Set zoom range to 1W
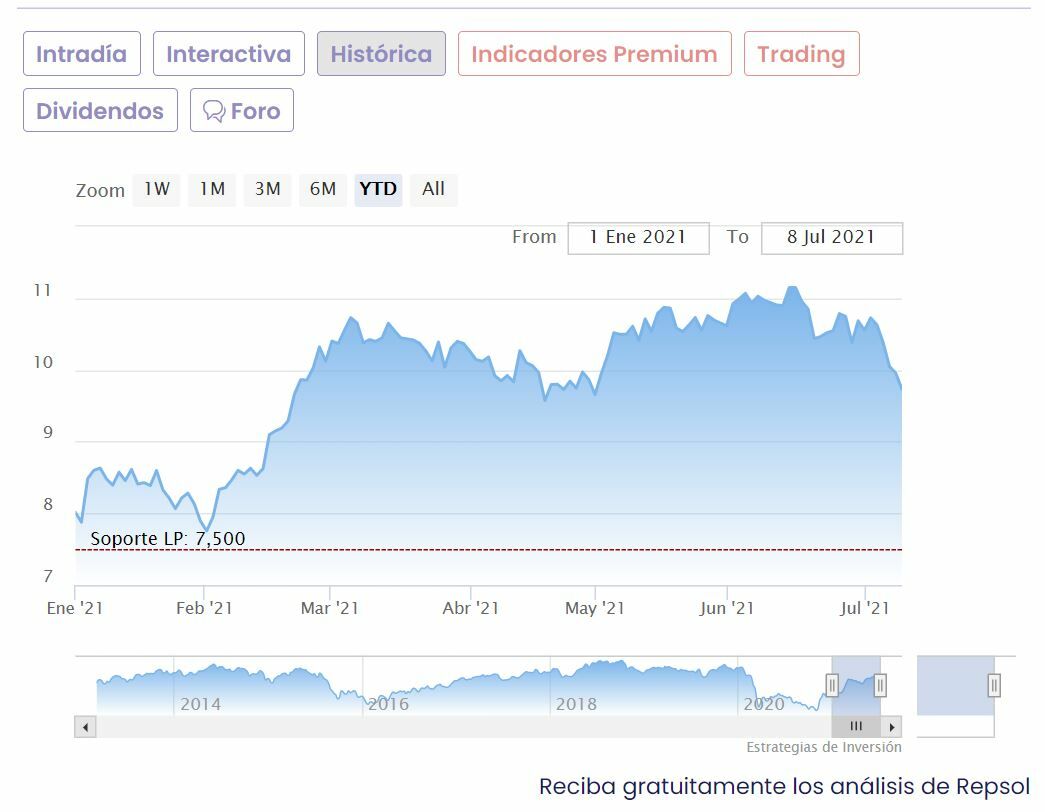The image size is (1045, 812). click(156, 189)
